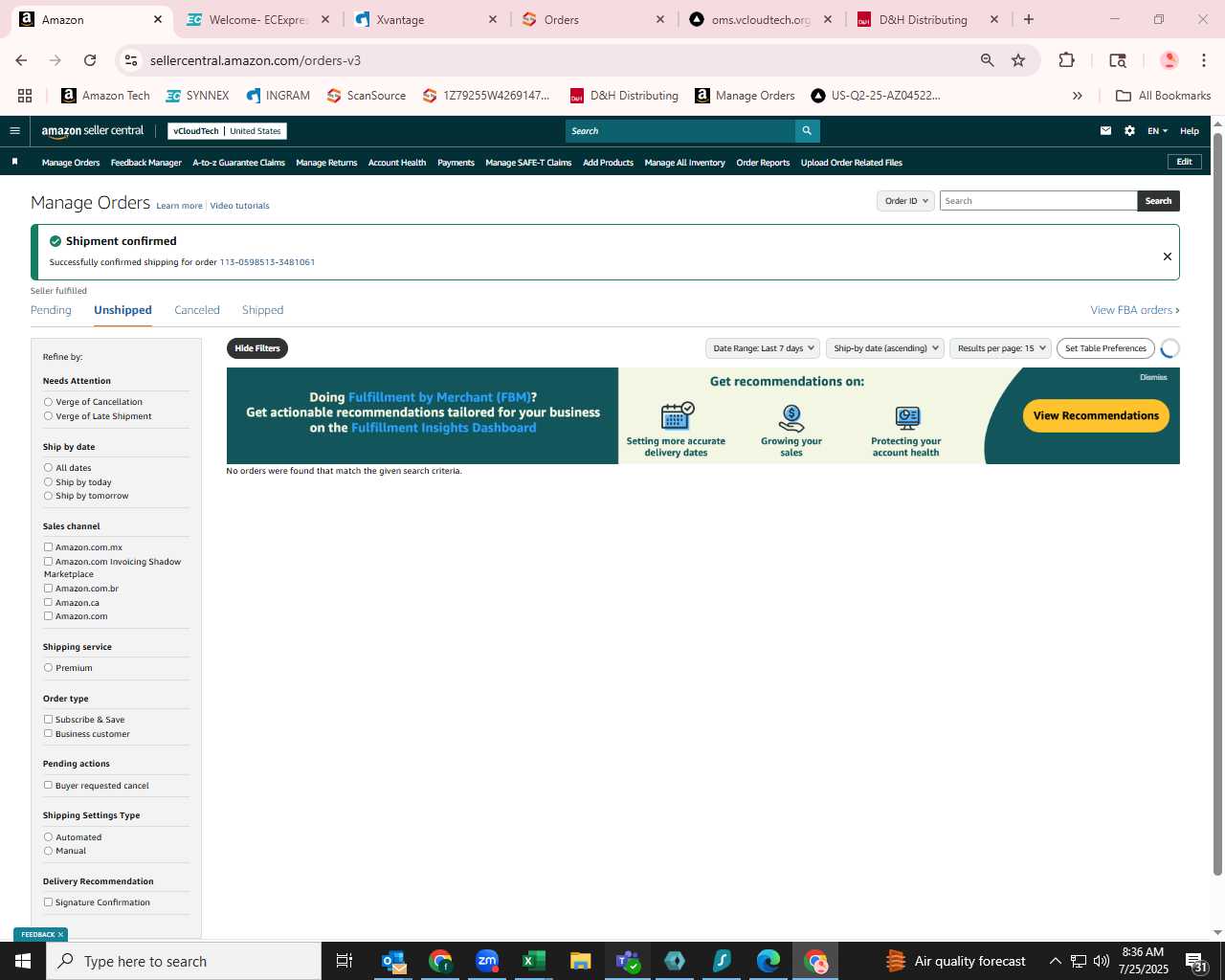Select Verge of Late Shipment radio button

click(x=48, y=416)
